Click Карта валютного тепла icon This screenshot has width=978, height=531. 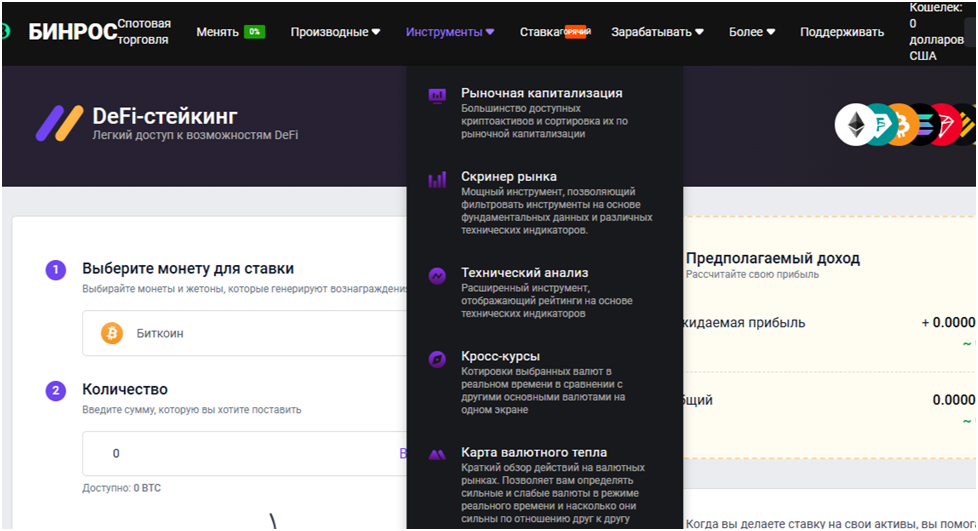tap(437, 455)
